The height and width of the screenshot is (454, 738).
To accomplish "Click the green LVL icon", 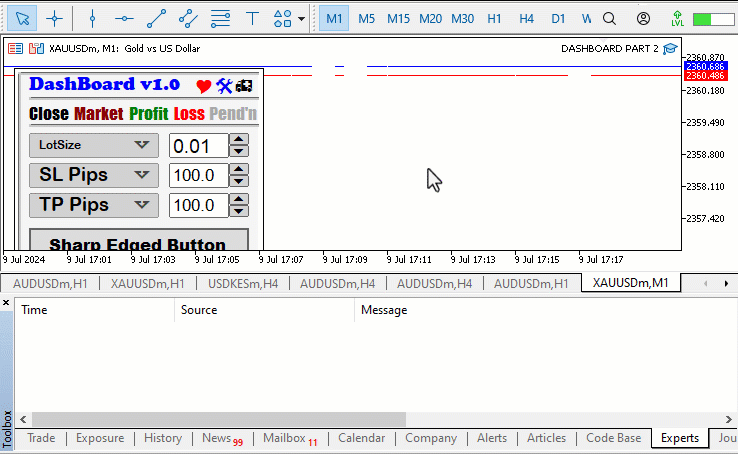I will [677, 19].
